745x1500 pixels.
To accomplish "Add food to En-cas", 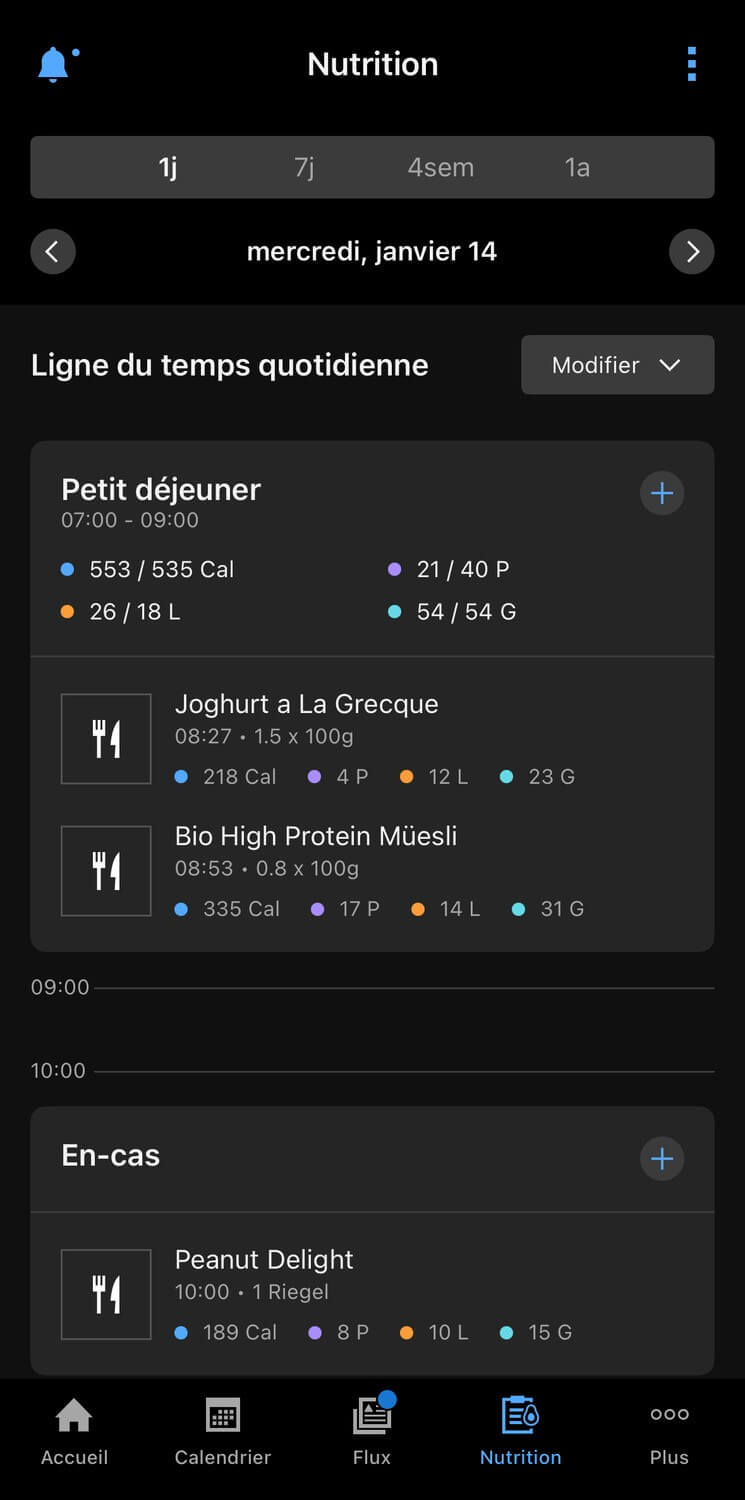I will [x=661, y=1159].
